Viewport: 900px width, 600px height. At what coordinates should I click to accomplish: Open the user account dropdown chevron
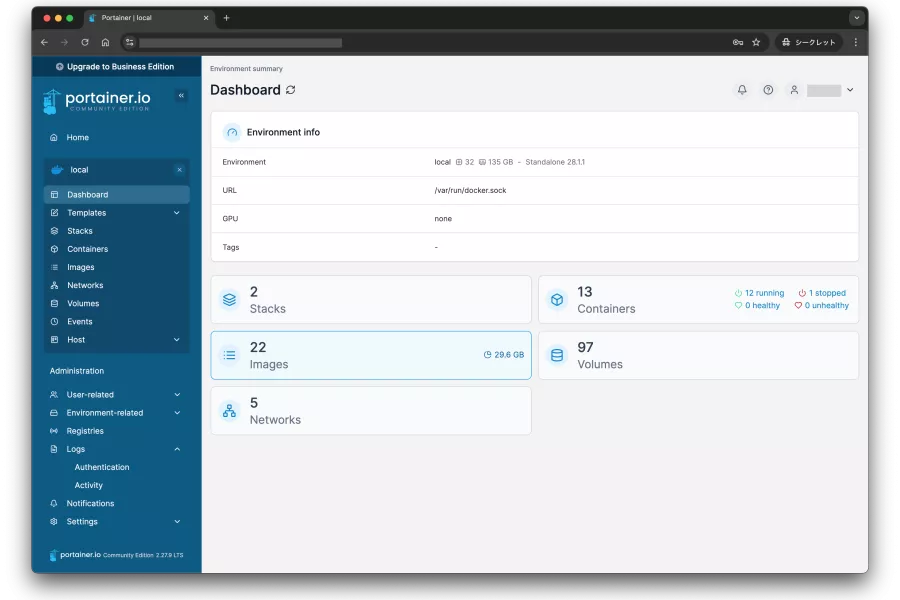850,90
